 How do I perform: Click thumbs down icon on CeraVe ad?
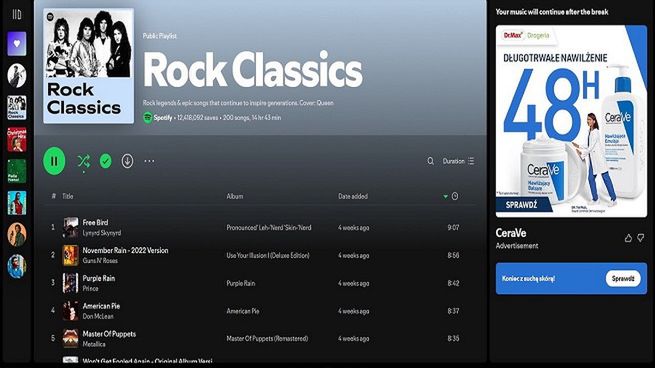pyautogui.click(x=641, y=238)
